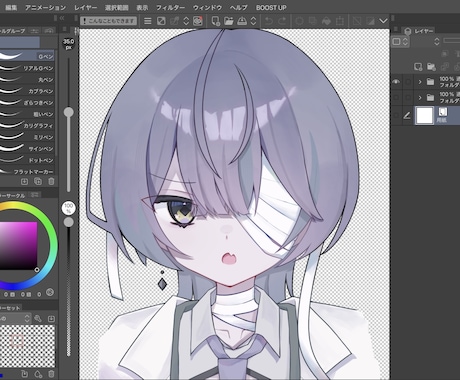Click the opacity slider handle below 100%
This screenshot has width=460, height=380.
(x=69, y=222)
